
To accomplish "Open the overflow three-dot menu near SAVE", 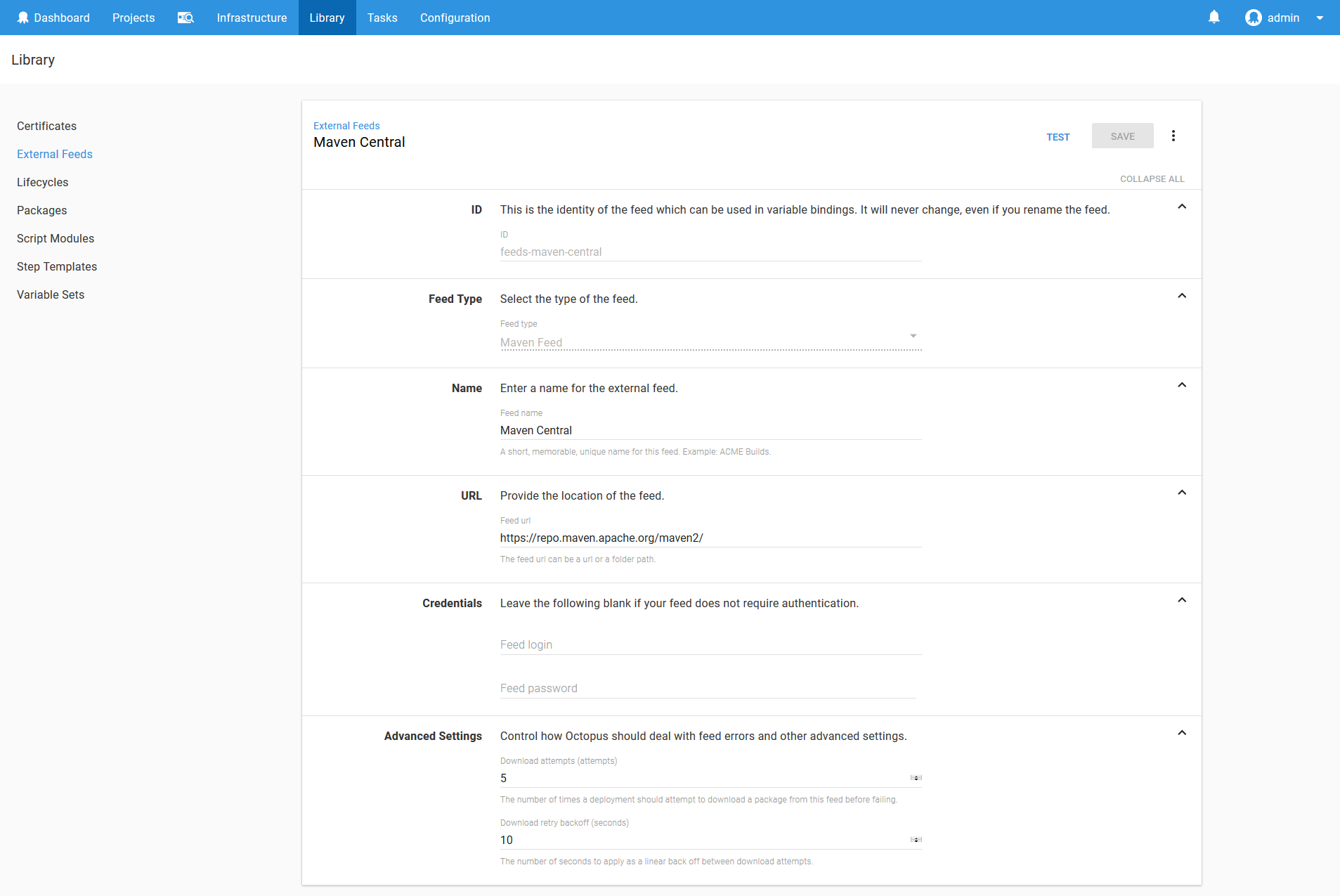I will (1172, 136).
